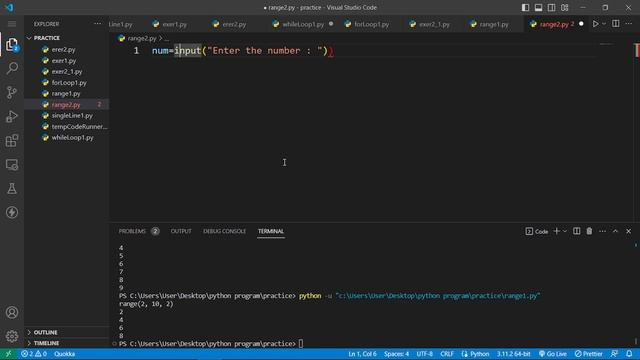
Task: Click the range2.py breadcrumb
Action: click(142, 38)
